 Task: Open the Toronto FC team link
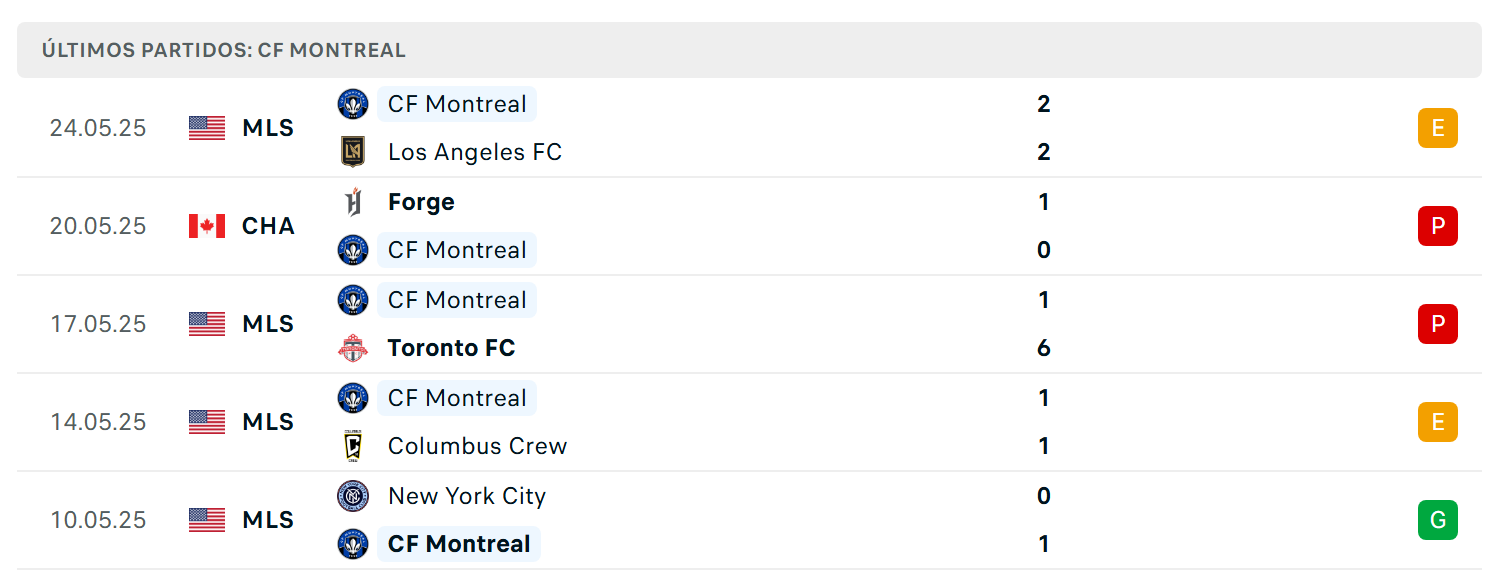[x=451, y=348]
